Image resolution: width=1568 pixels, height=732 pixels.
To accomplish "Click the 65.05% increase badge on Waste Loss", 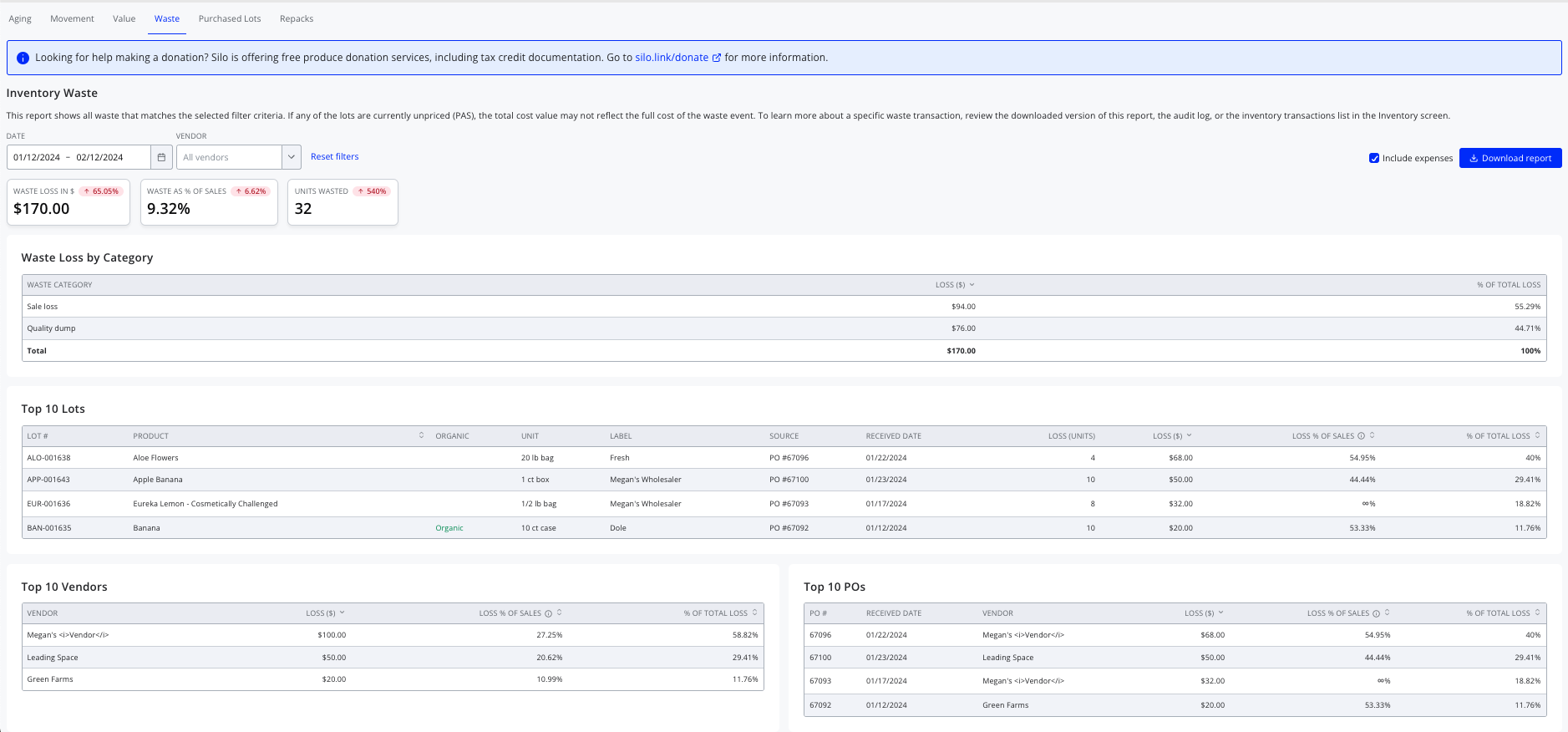I will [x=101, y=191].
